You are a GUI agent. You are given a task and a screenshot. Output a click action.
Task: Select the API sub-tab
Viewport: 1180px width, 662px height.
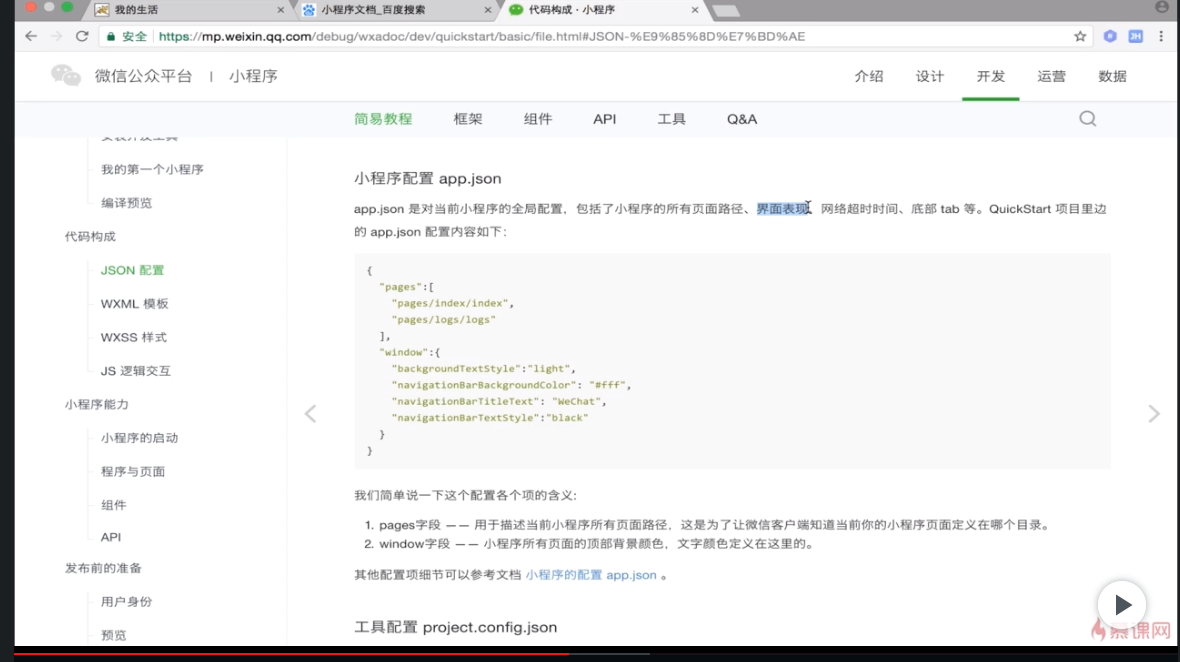coord(604,119)
